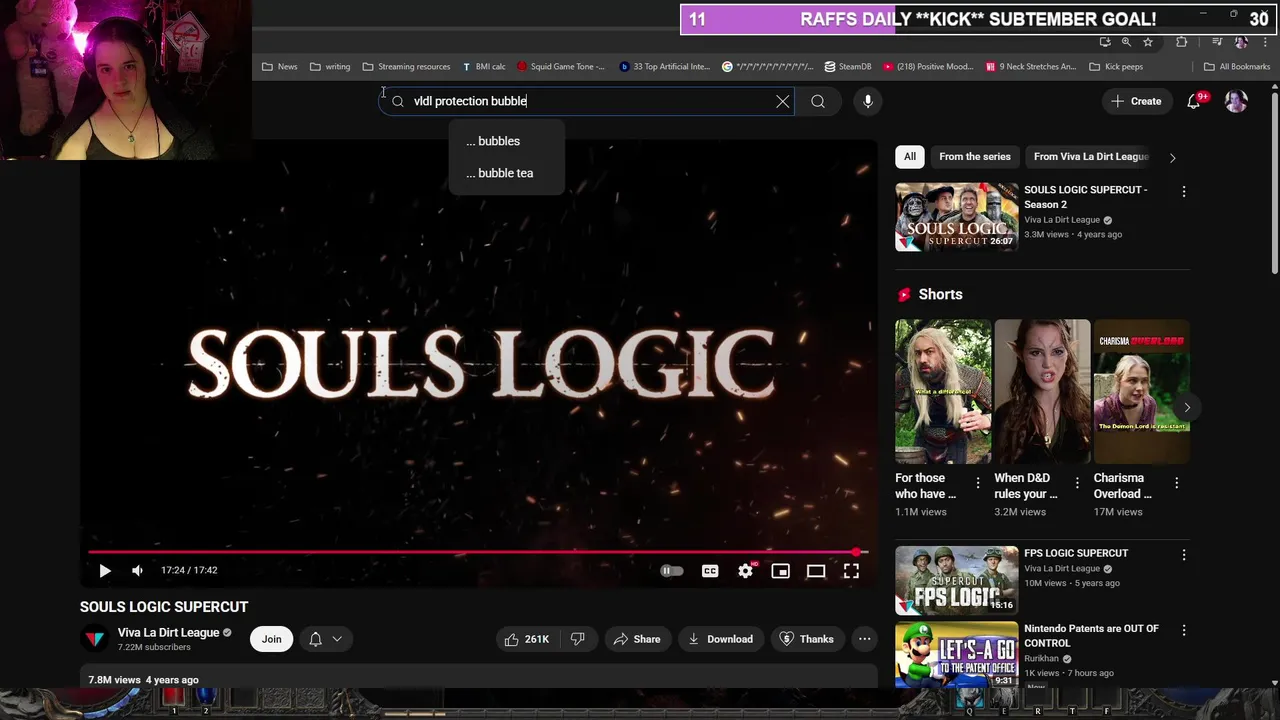
Task: Start voice search with microphone icon
Action: click(868, 101)
